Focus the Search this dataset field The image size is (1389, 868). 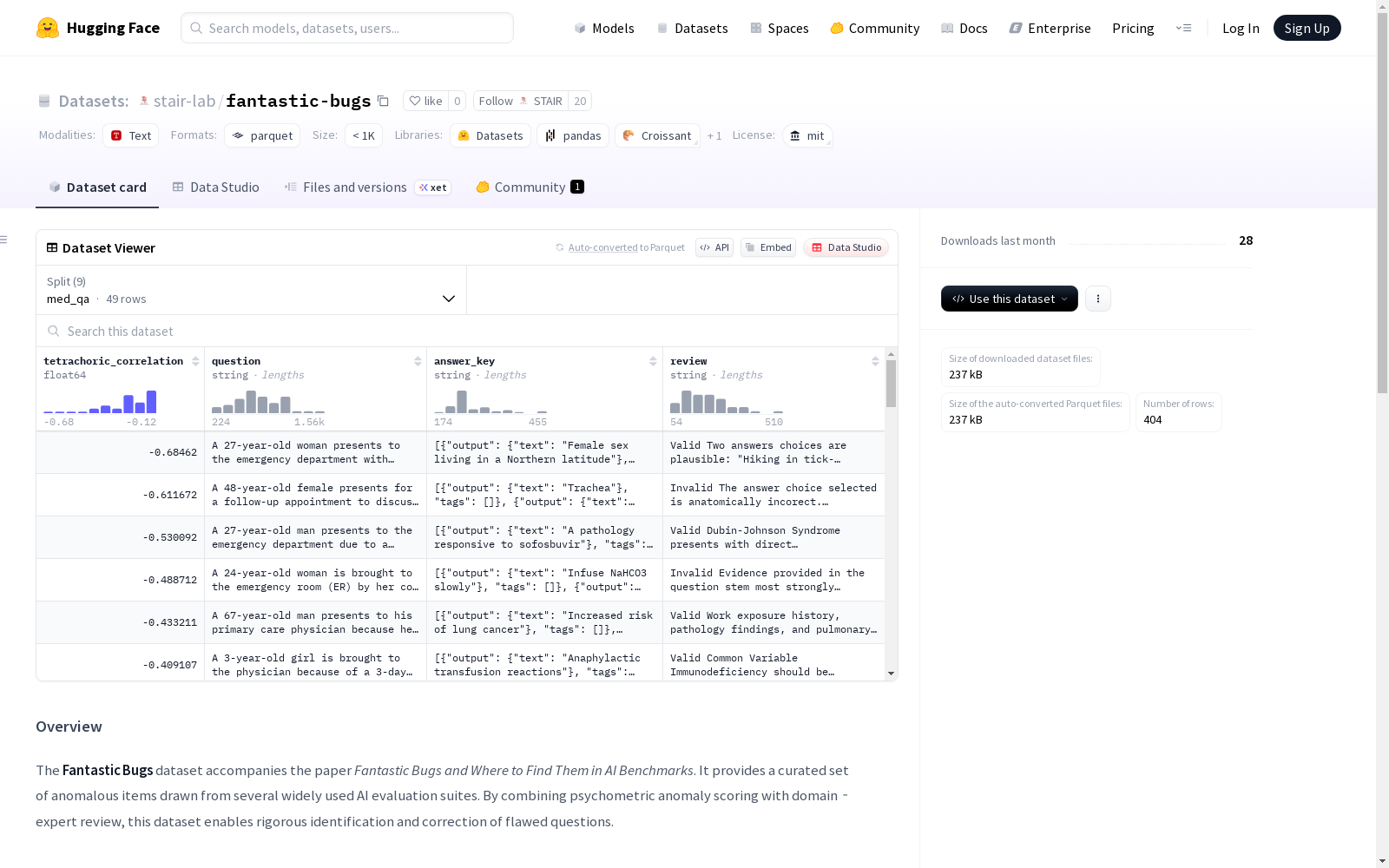point(467,331)
